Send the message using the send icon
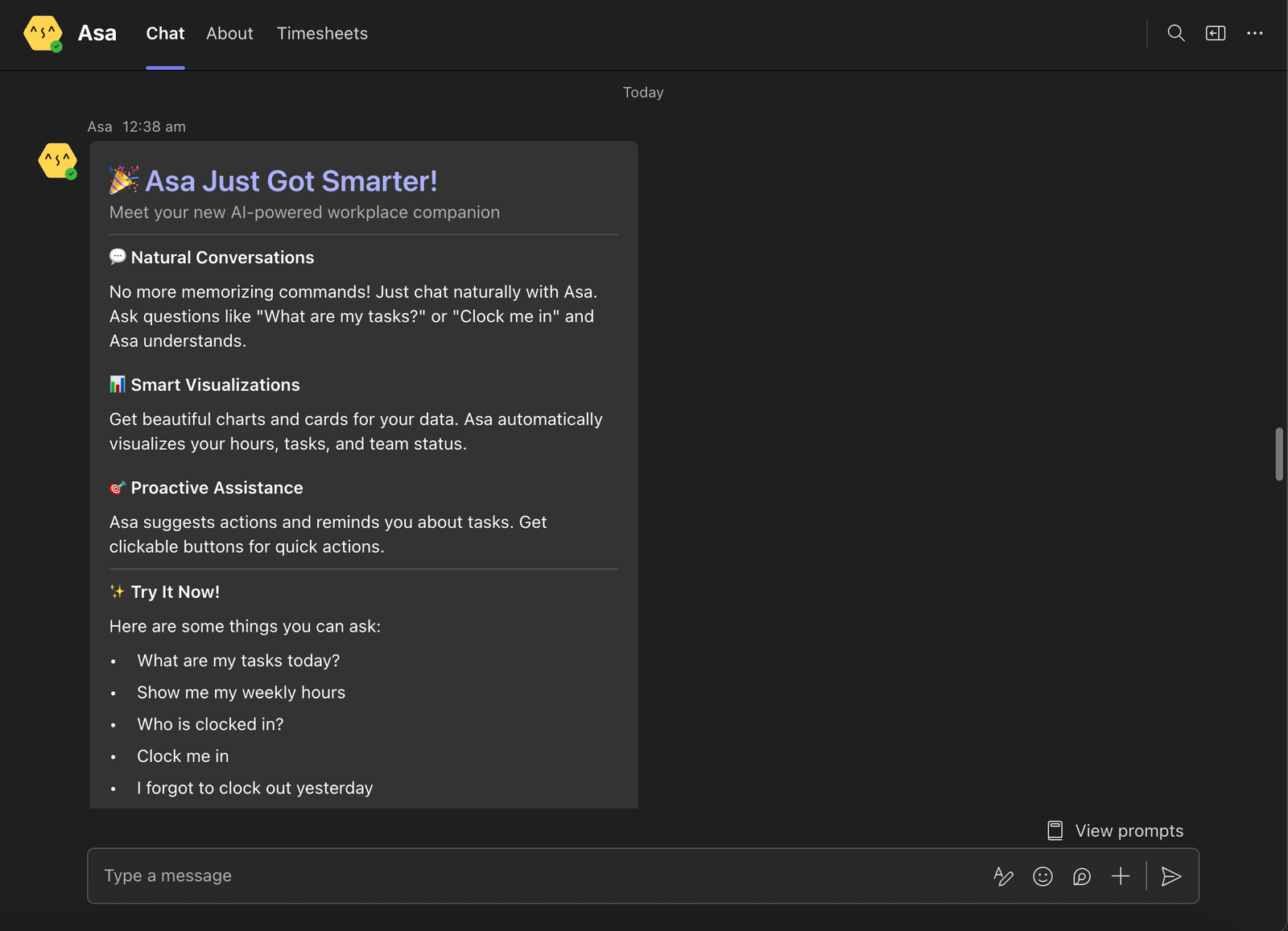The width and height of the screenshot is (1288, 931). click(x=1171, y=876)
